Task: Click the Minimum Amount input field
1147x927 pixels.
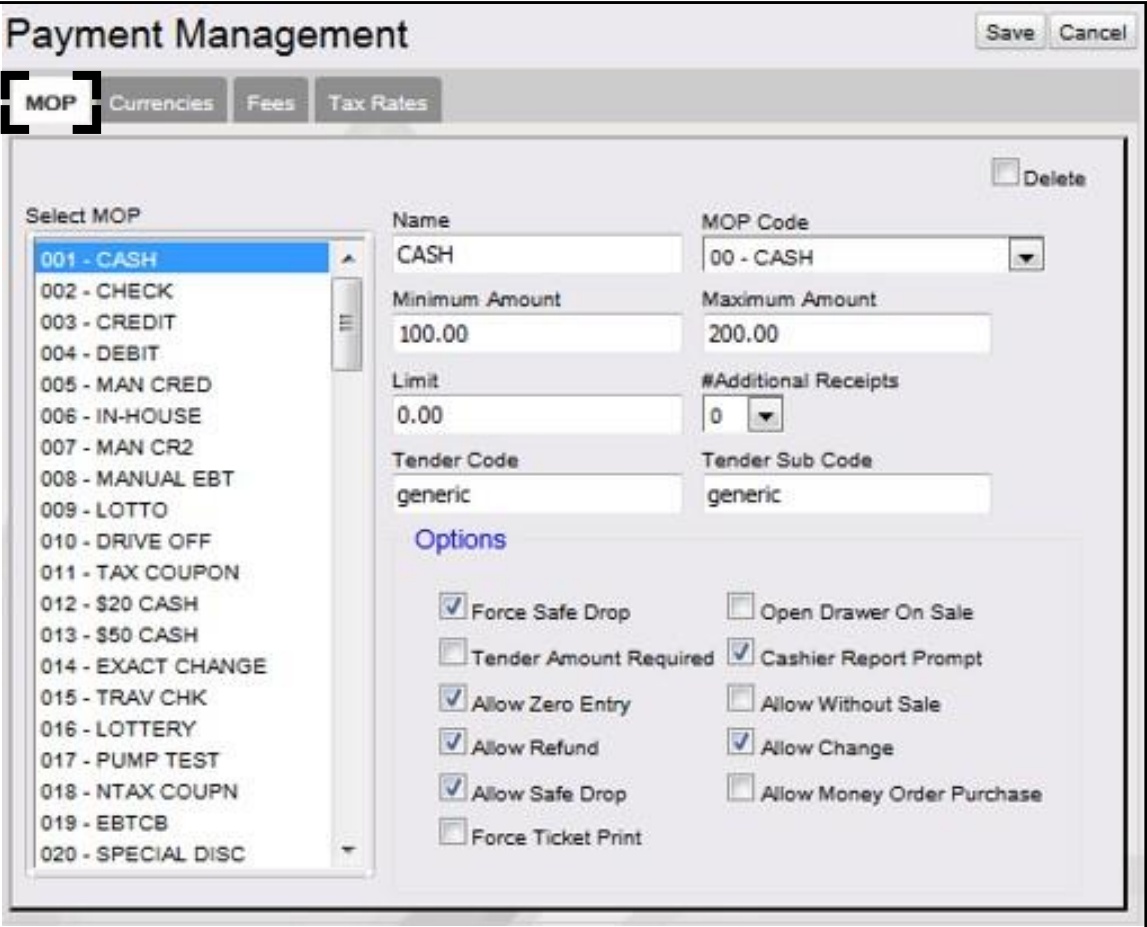Action: (x=537, y=334)
